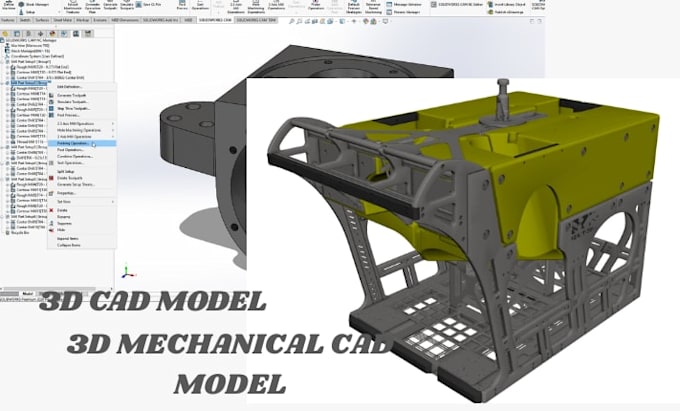Open SOLIDWORKS CAM NC Editor ribbon button

pyautogui.click(x=457, y=4)
